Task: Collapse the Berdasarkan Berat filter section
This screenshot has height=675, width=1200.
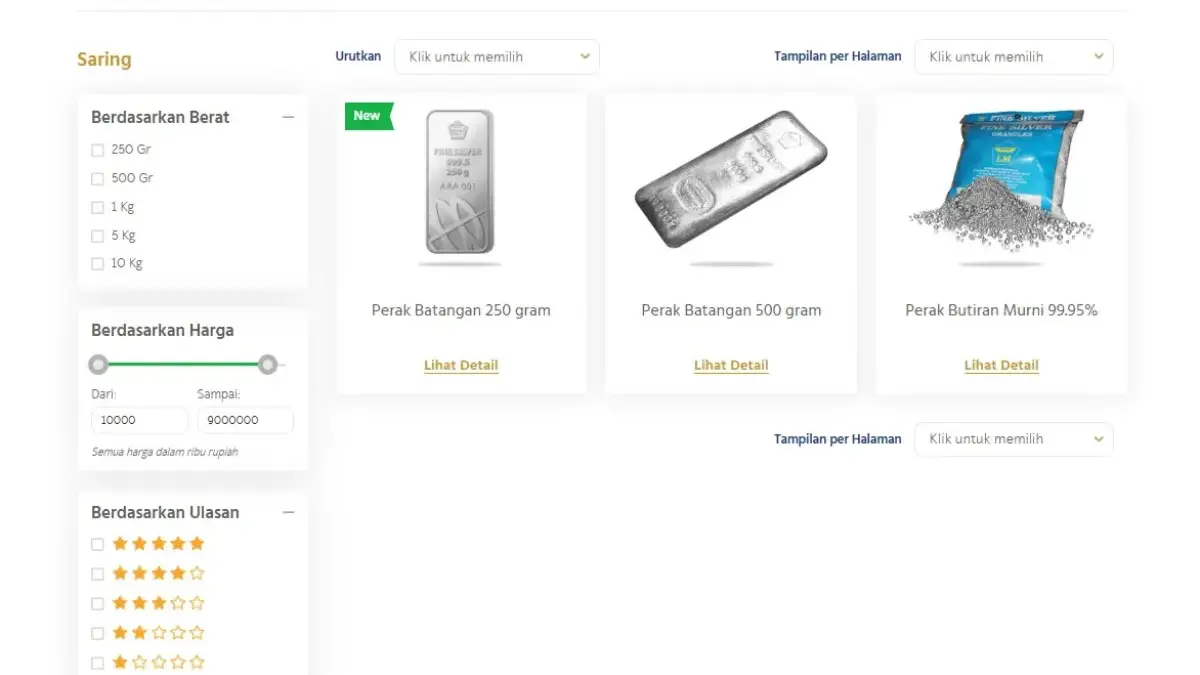Action: click(288, 117)
